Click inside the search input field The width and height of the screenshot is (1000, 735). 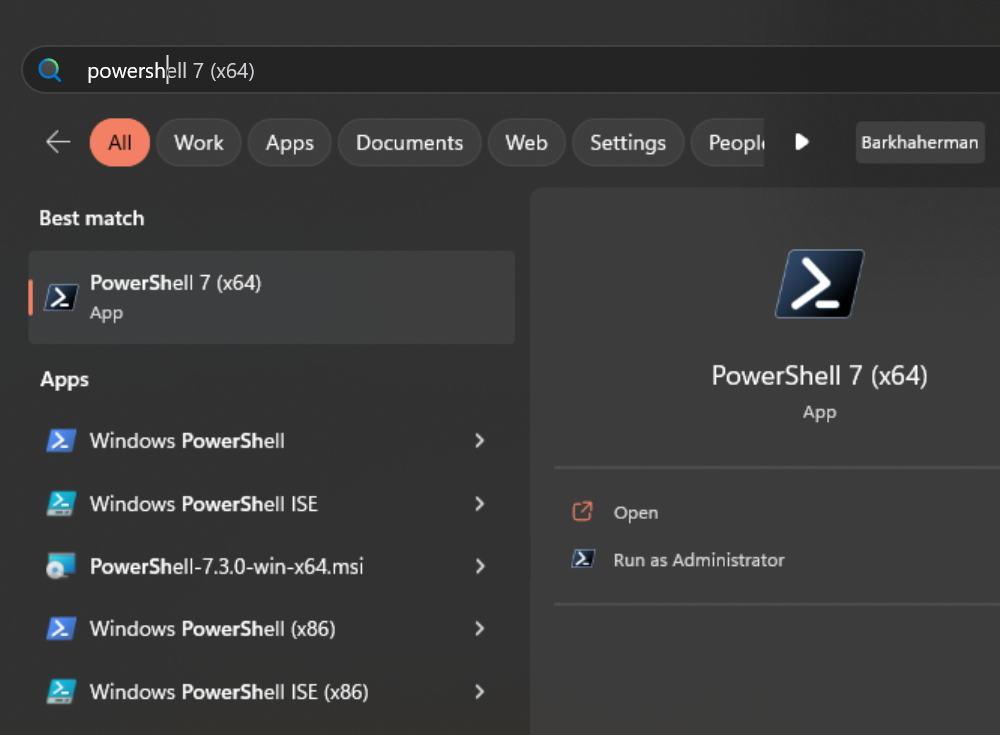(300, 69)
